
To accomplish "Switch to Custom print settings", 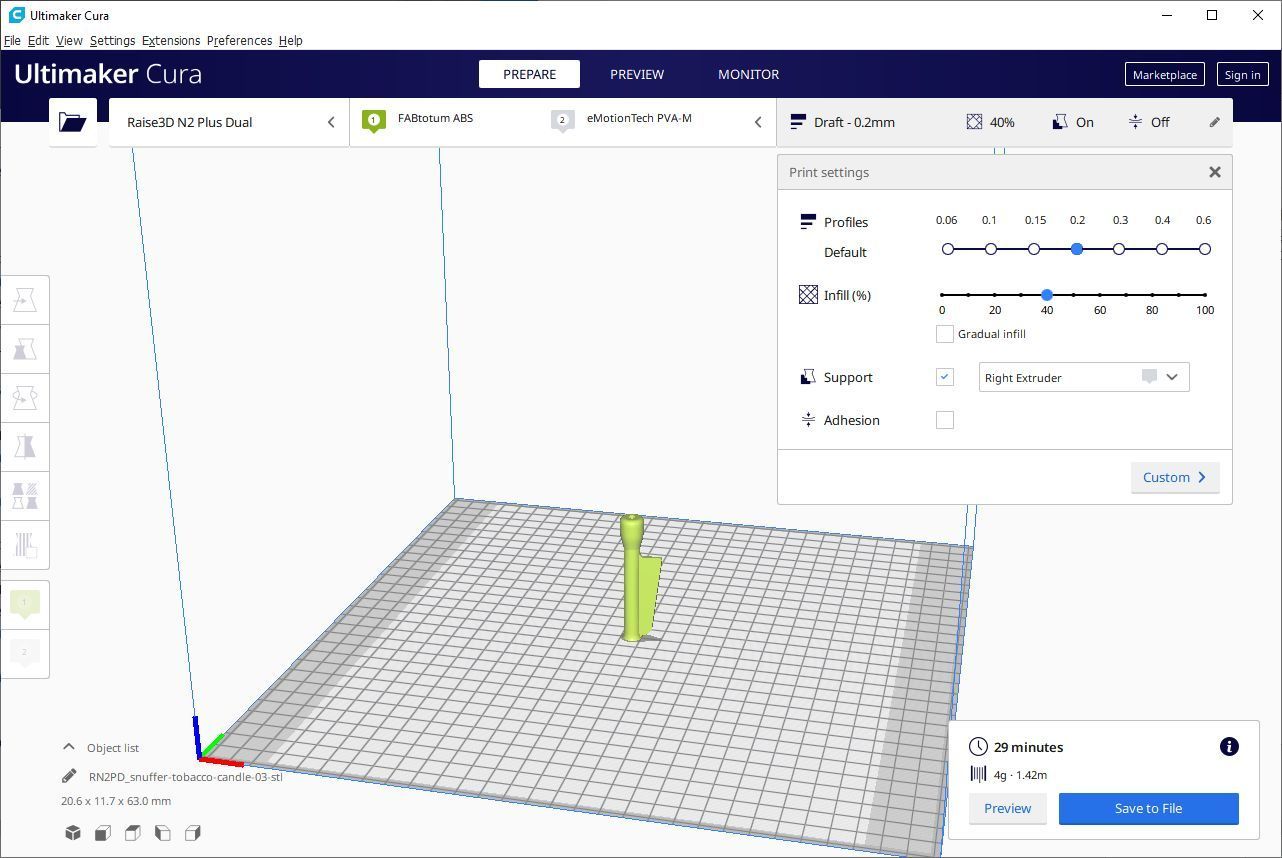I will click(1175, 477).
